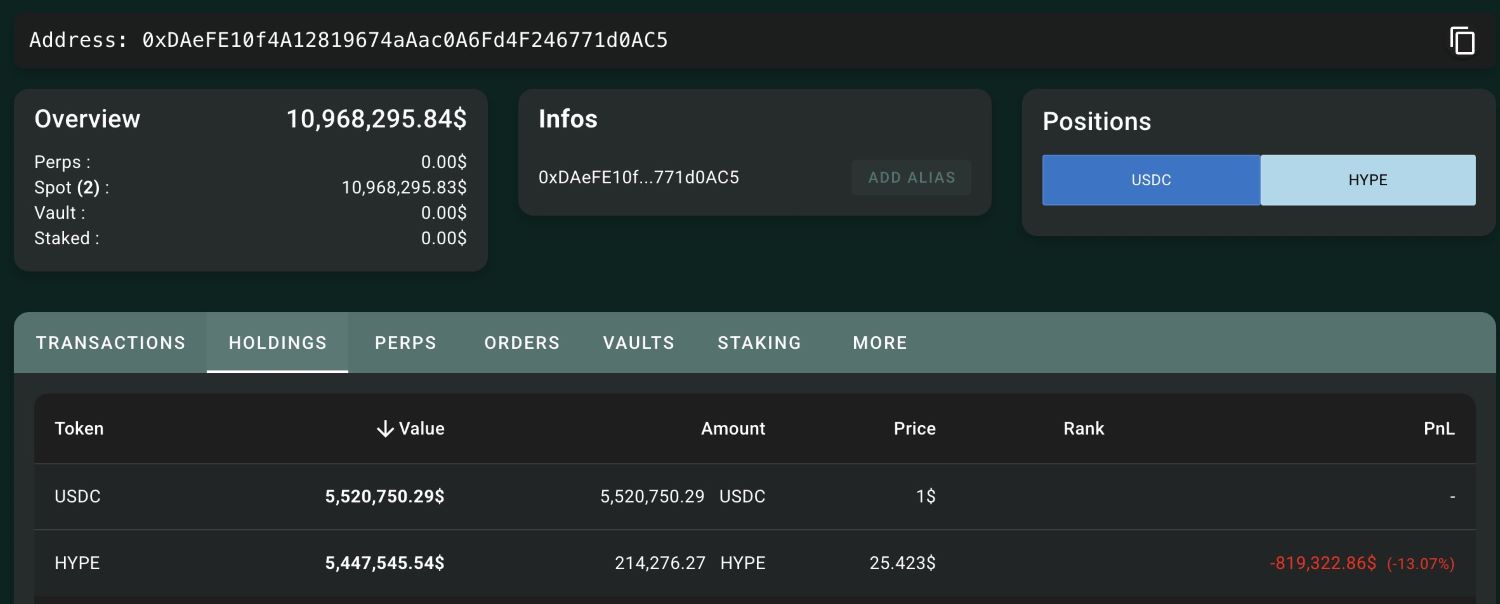Select the USDC position toggle
Screen dimensions: 1500x604
coord(1151,180)
